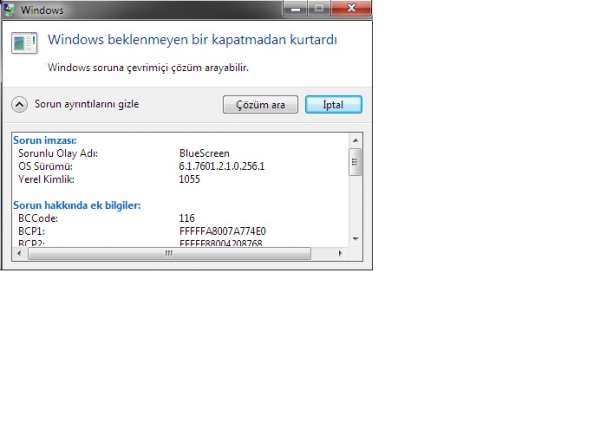Select the 6.1.7601.2.1.0.256.1 version value
The width and height of the screenshot is (600, 442).
(222, 166)
